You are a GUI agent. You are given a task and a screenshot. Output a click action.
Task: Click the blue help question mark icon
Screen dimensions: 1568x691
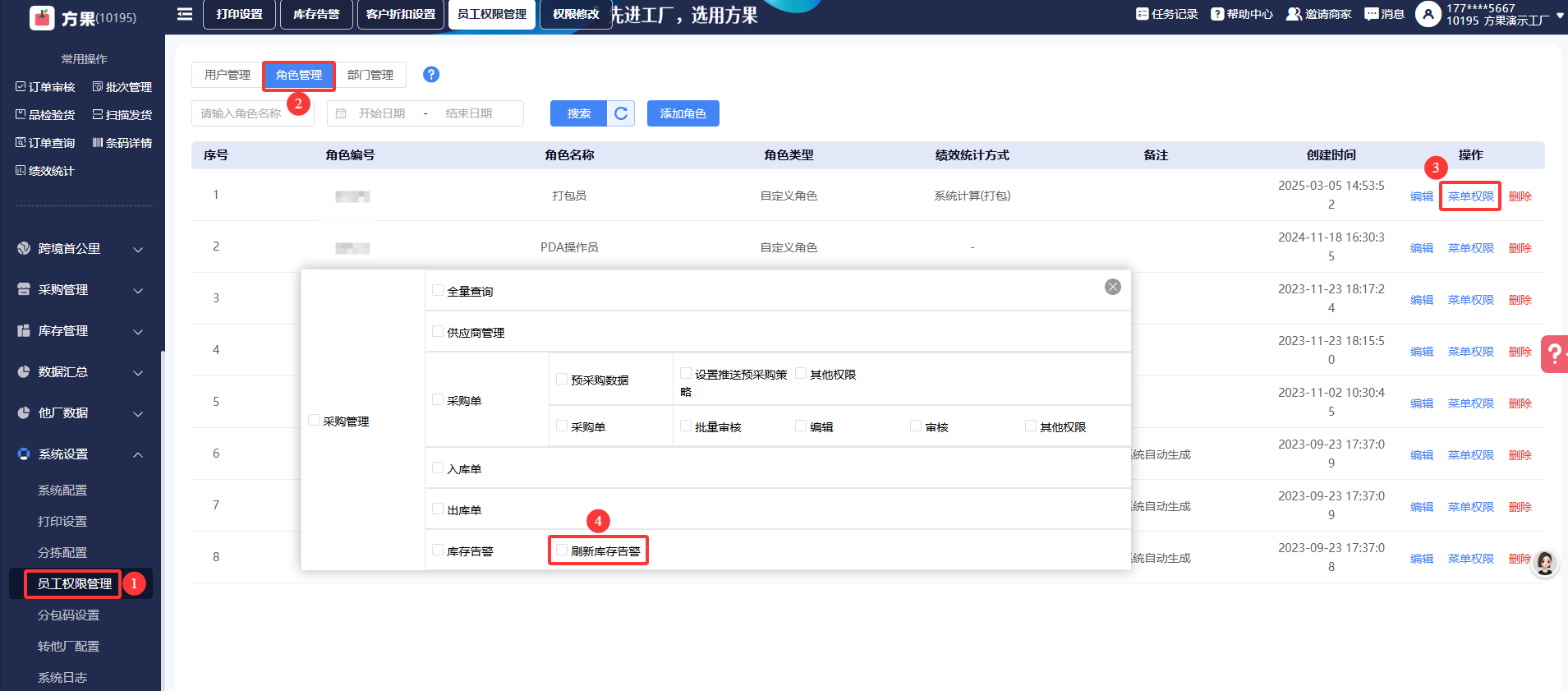(x=431, y=75)
